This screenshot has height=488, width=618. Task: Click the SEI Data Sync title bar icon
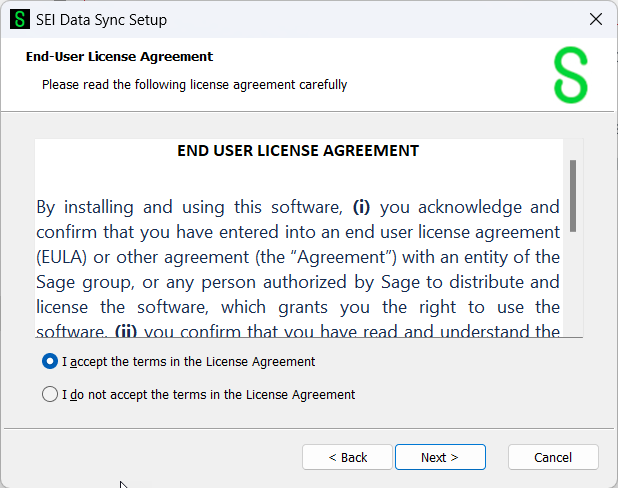click(x=20, y=20)
